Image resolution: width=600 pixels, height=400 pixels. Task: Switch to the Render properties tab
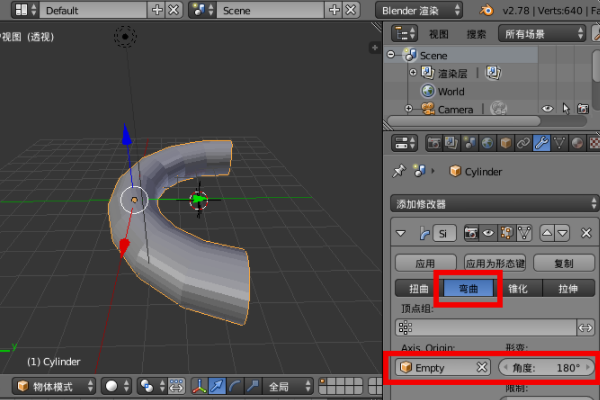pos(434,144)
